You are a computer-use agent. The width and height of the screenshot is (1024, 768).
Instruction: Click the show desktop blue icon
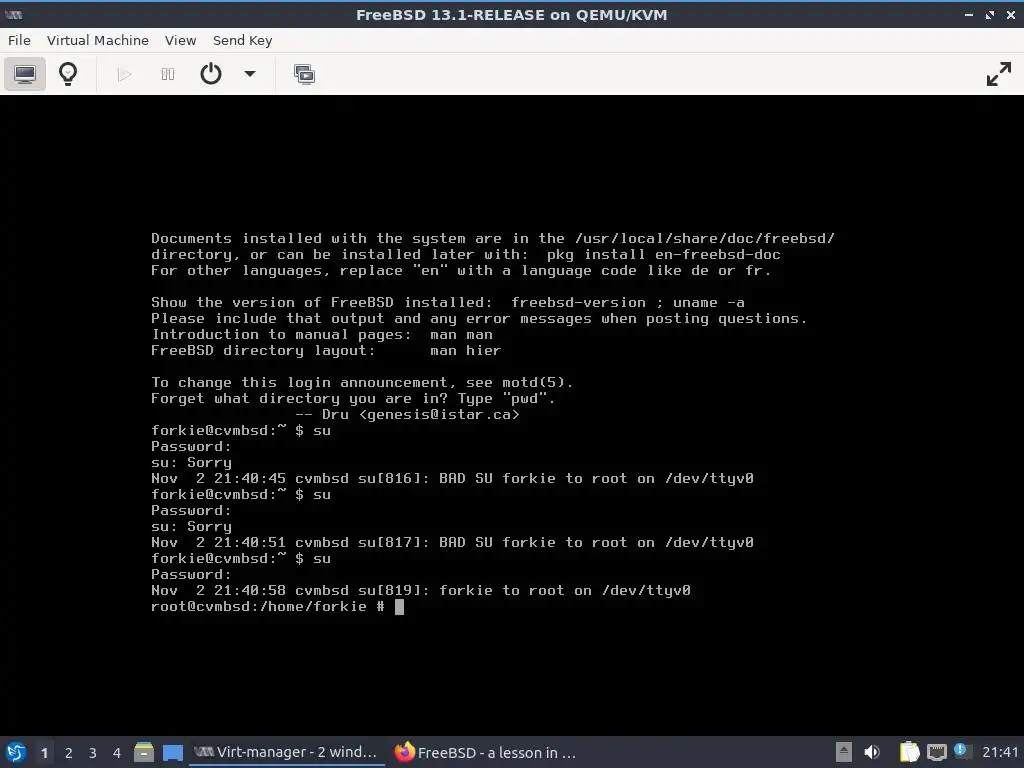[x=172, y=752]
